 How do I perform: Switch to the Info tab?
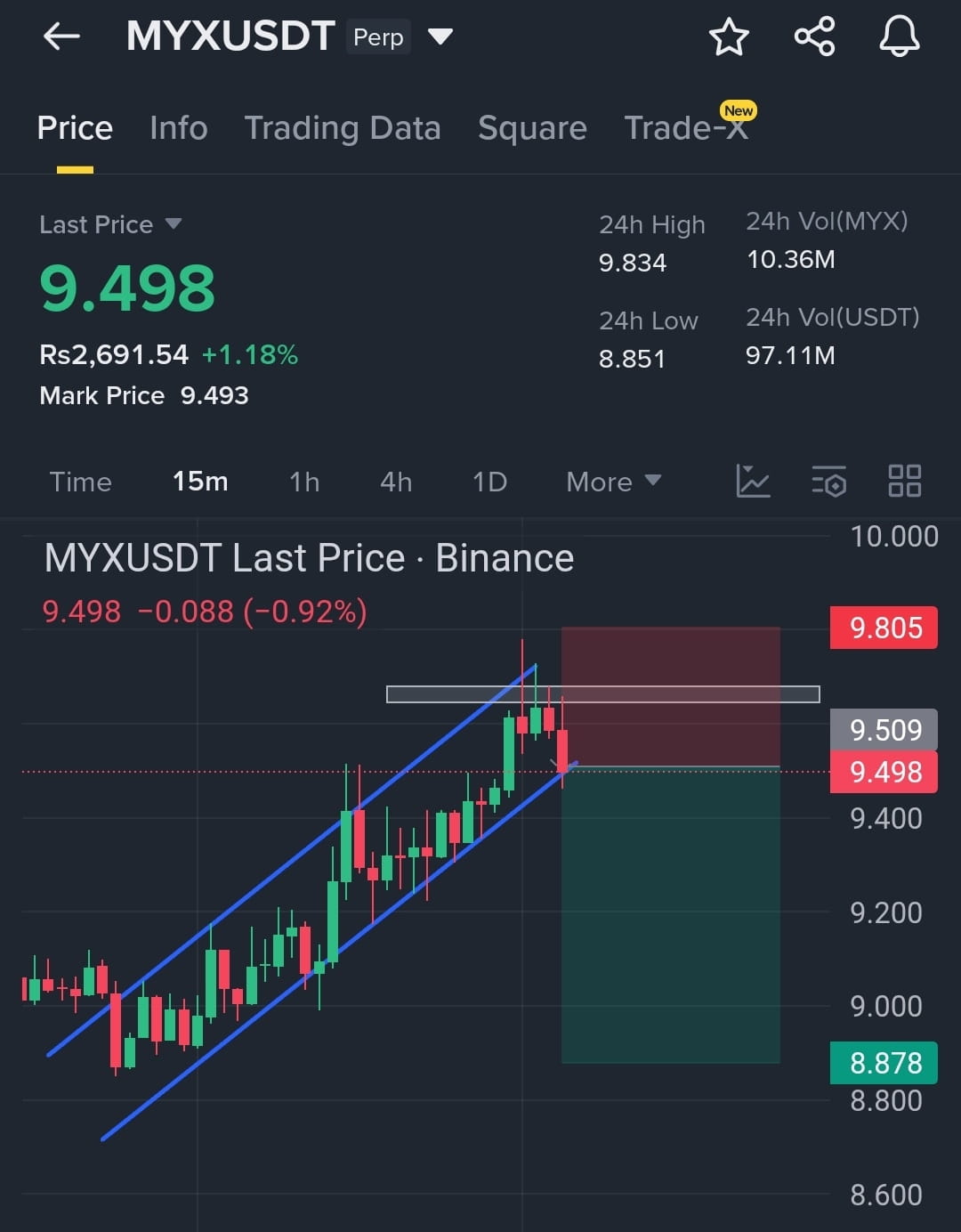[x=179, y=128]
